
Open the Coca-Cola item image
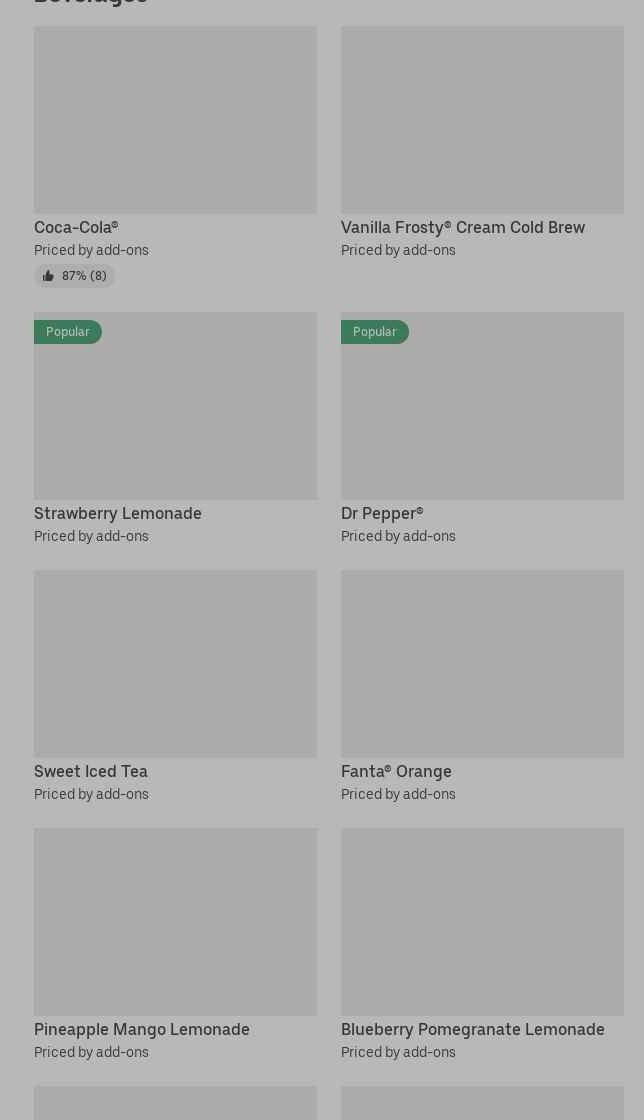click(x=175, y=120)
